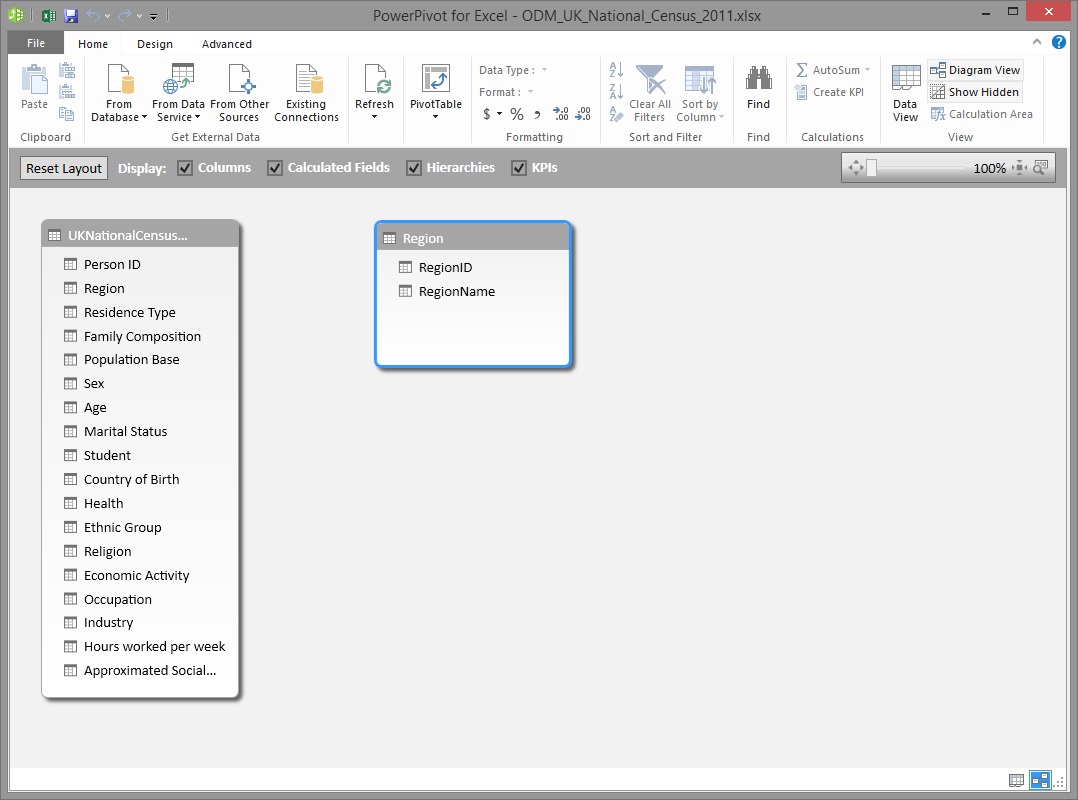The width and height of the screenshot is (1078, 800).
Task: Uncheck the Columns display checkbox
Action: click(x=185, y=168)
